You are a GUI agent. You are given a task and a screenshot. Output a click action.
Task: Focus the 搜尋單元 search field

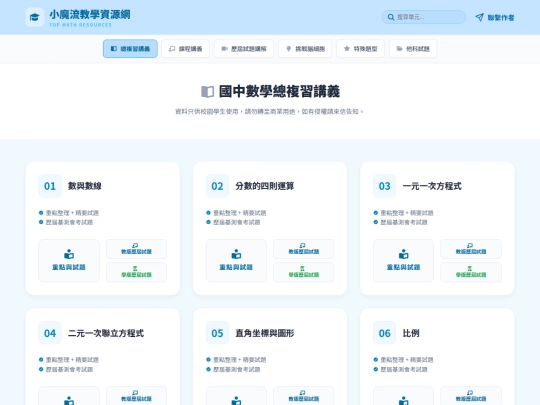click(424, 17)
